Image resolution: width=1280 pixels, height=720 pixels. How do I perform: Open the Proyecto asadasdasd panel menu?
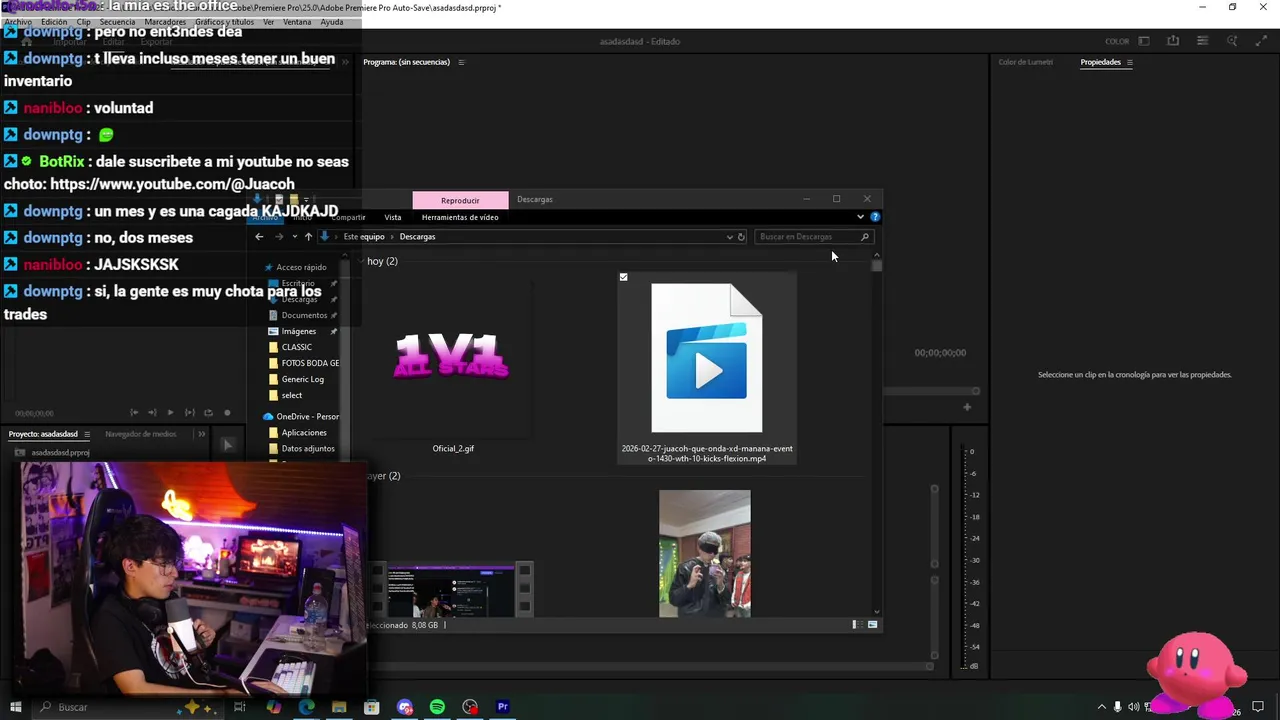click(87, 434)
